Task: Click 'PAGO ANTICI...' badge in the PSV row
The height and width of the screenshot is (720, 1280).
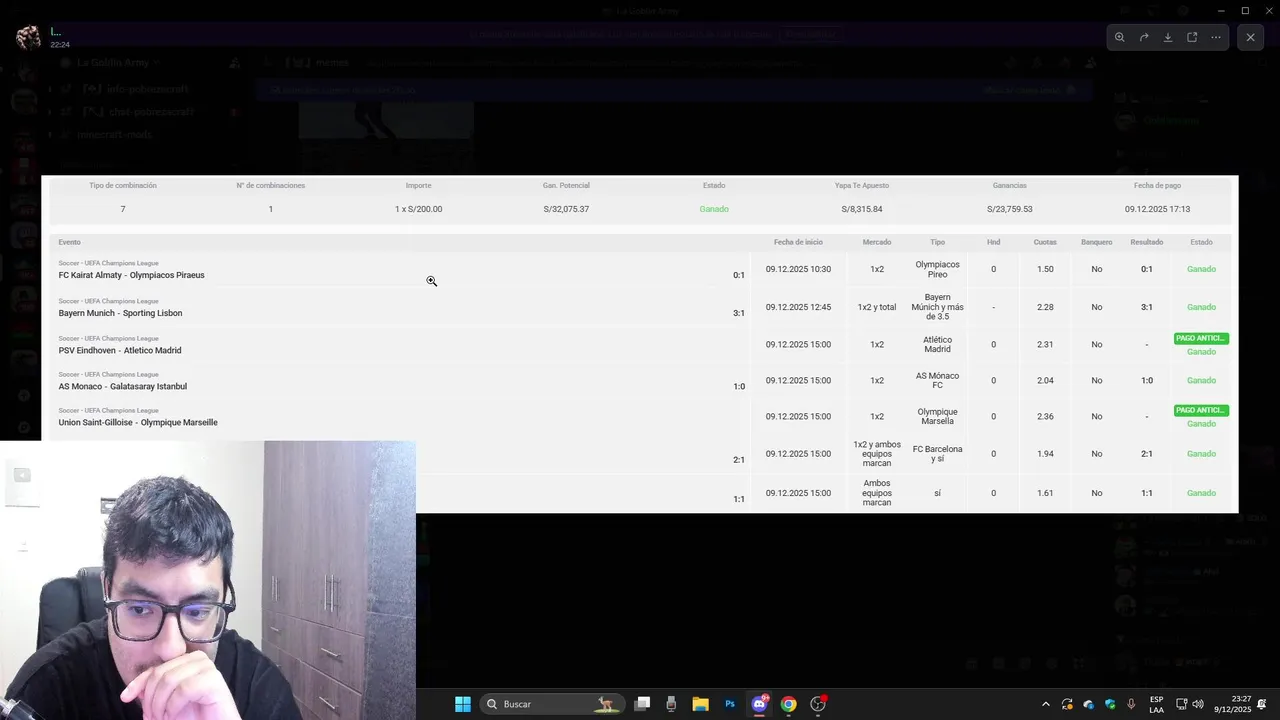Action: (1201, 338)
